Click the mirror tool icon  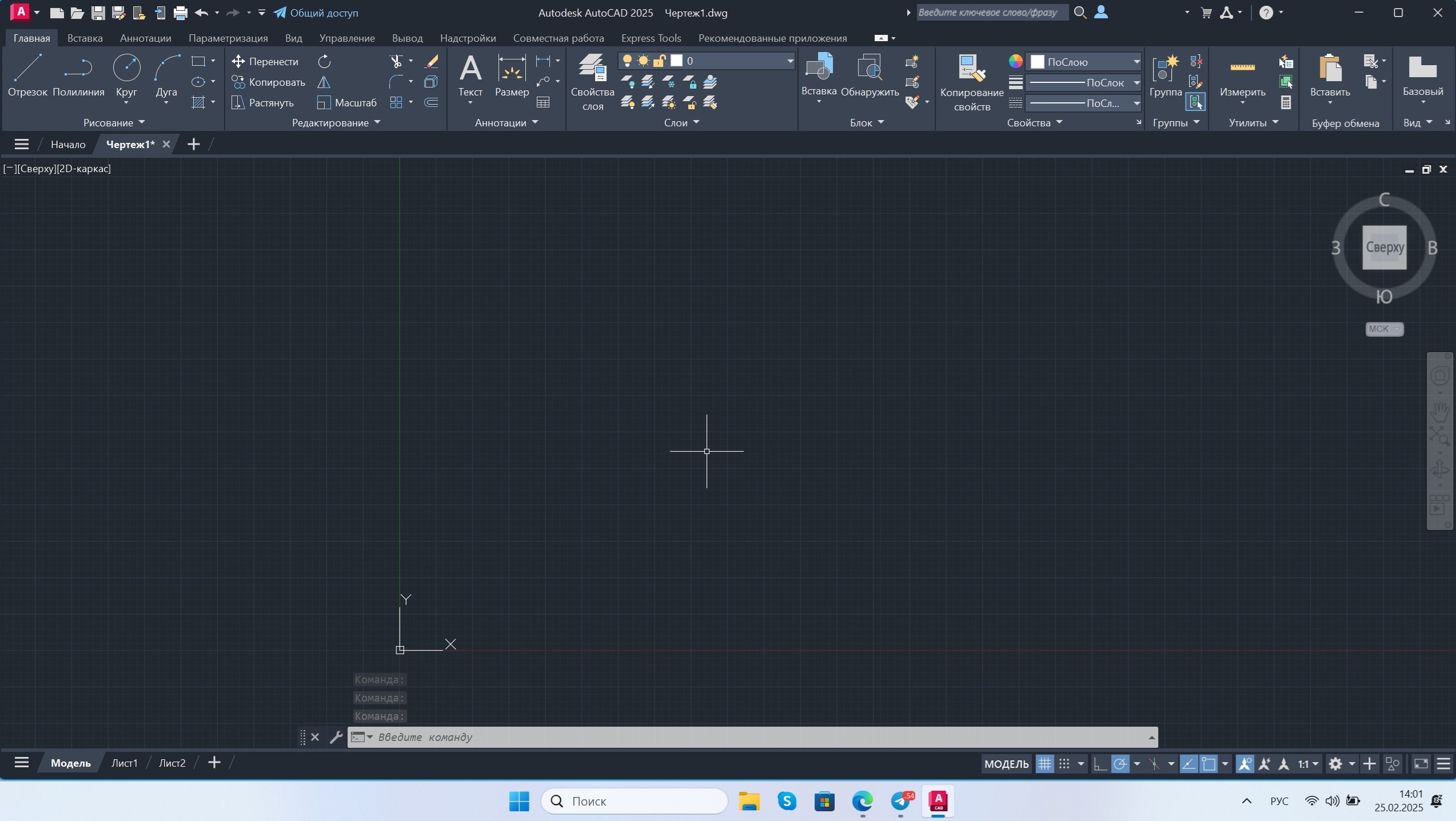(324, 82)
